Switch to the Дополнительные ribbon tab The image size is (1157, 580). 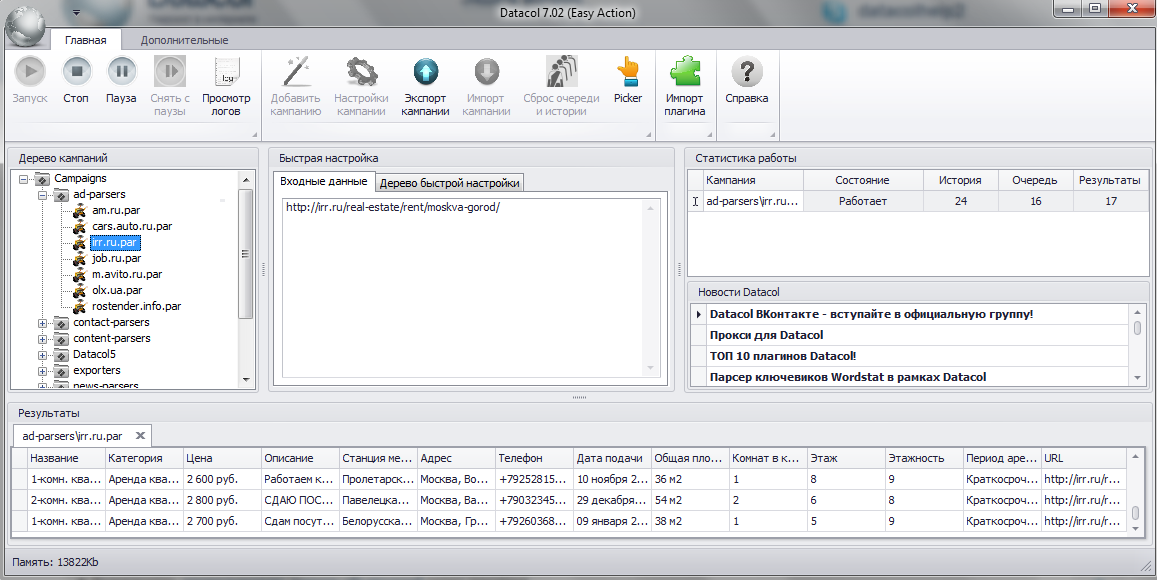click(184, 40)
